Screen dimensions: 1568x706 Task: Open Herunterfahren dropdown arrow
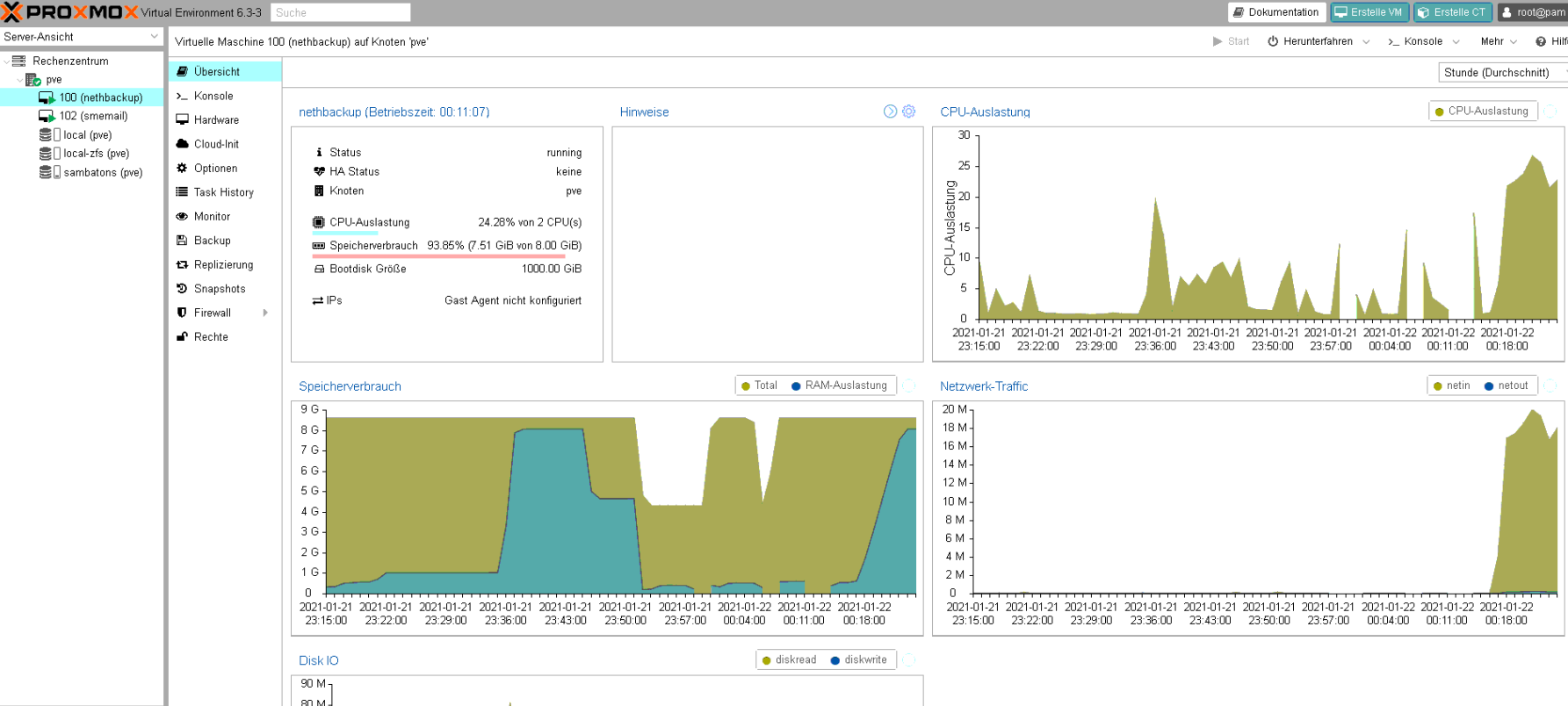point(1366,41)
